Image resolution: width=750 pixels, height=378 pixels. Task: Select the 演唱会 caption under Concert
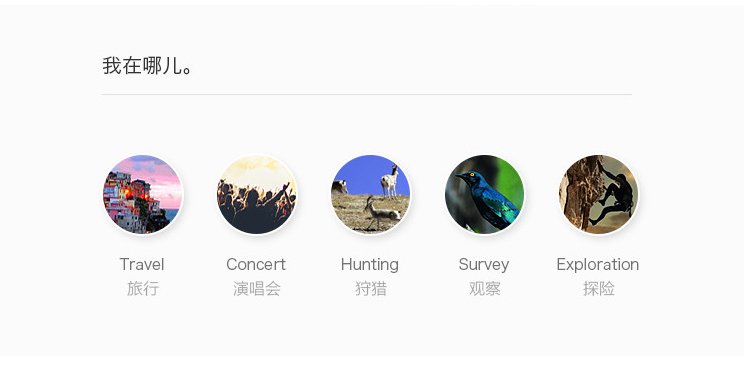256,289
